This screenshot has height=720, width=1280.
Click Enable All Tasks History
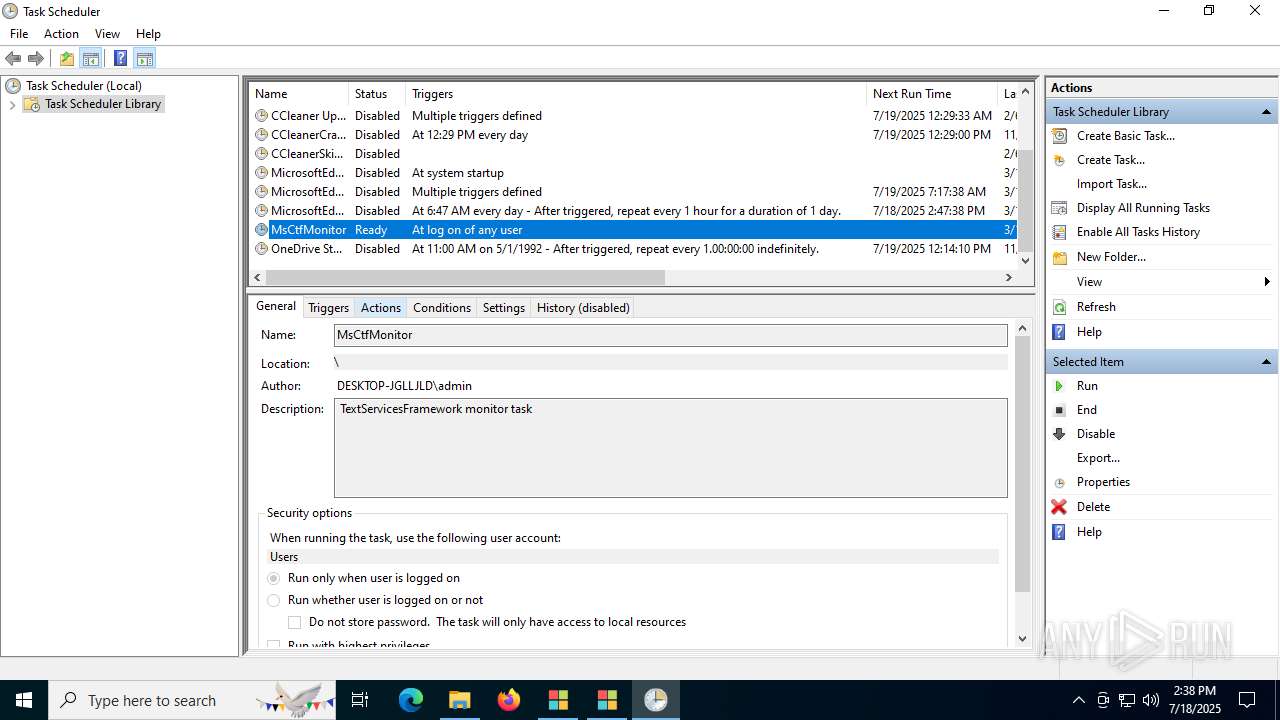pos(1138,232)
